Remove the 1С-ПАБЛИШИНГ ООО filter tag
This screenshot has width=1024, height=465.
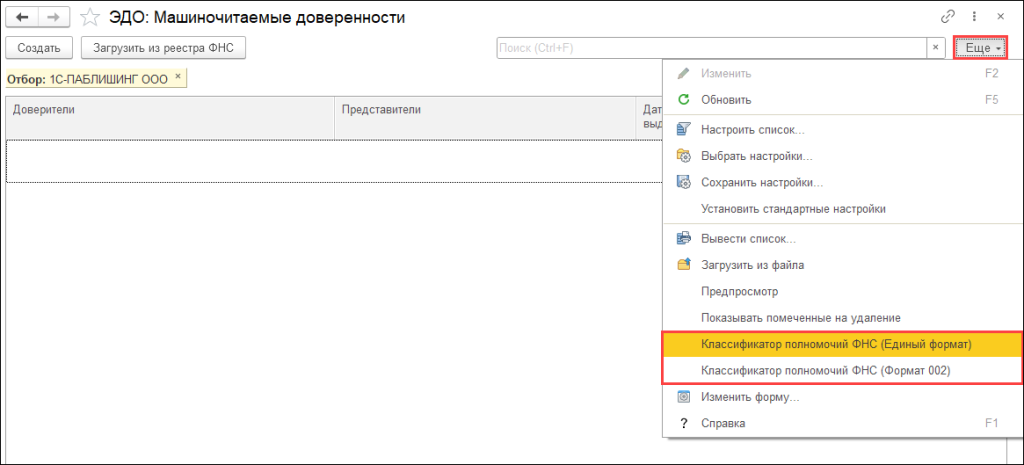[178, 76]
